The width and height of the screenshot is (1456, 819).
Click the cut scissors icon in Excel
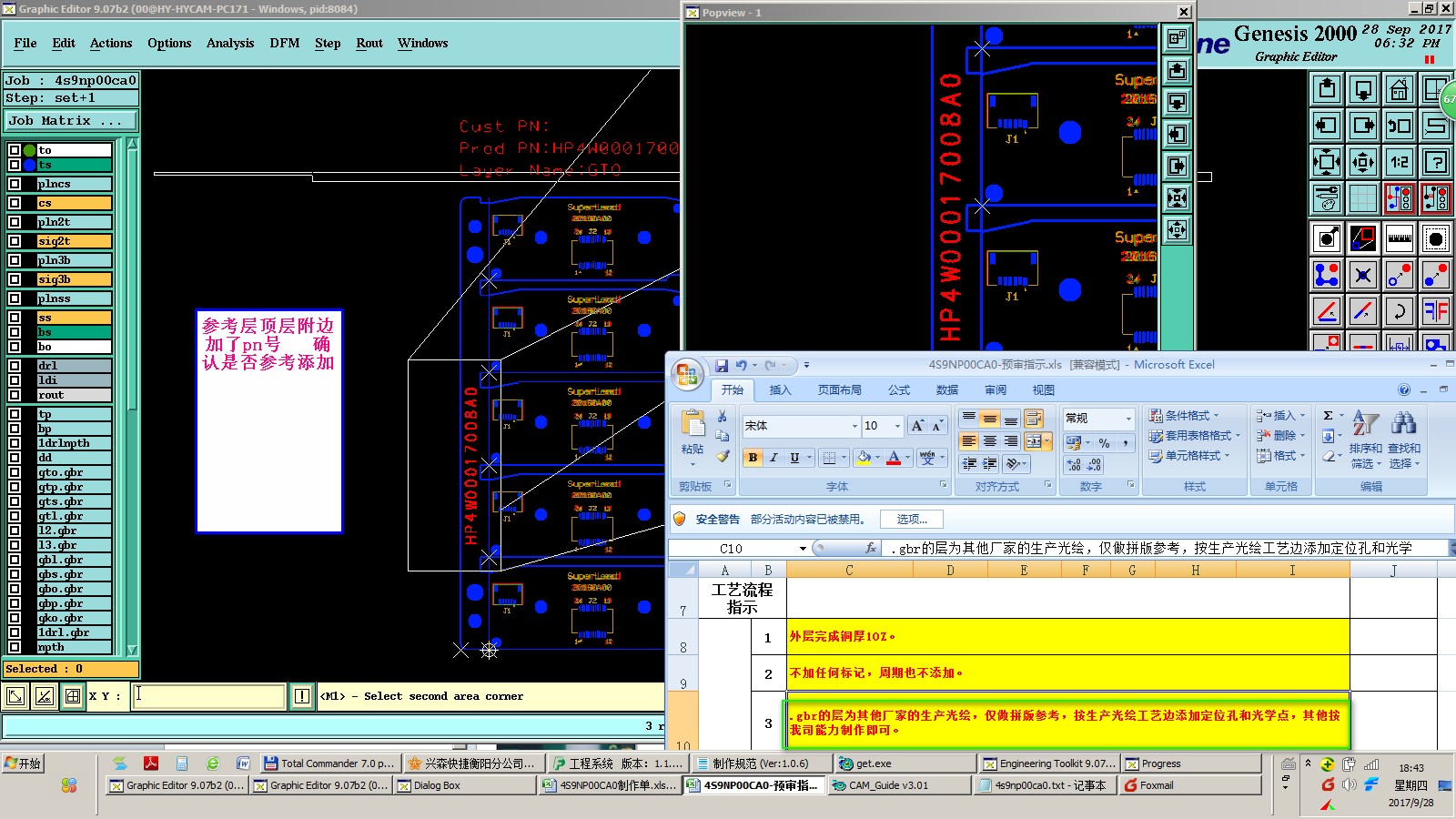[x=723, y=416]
